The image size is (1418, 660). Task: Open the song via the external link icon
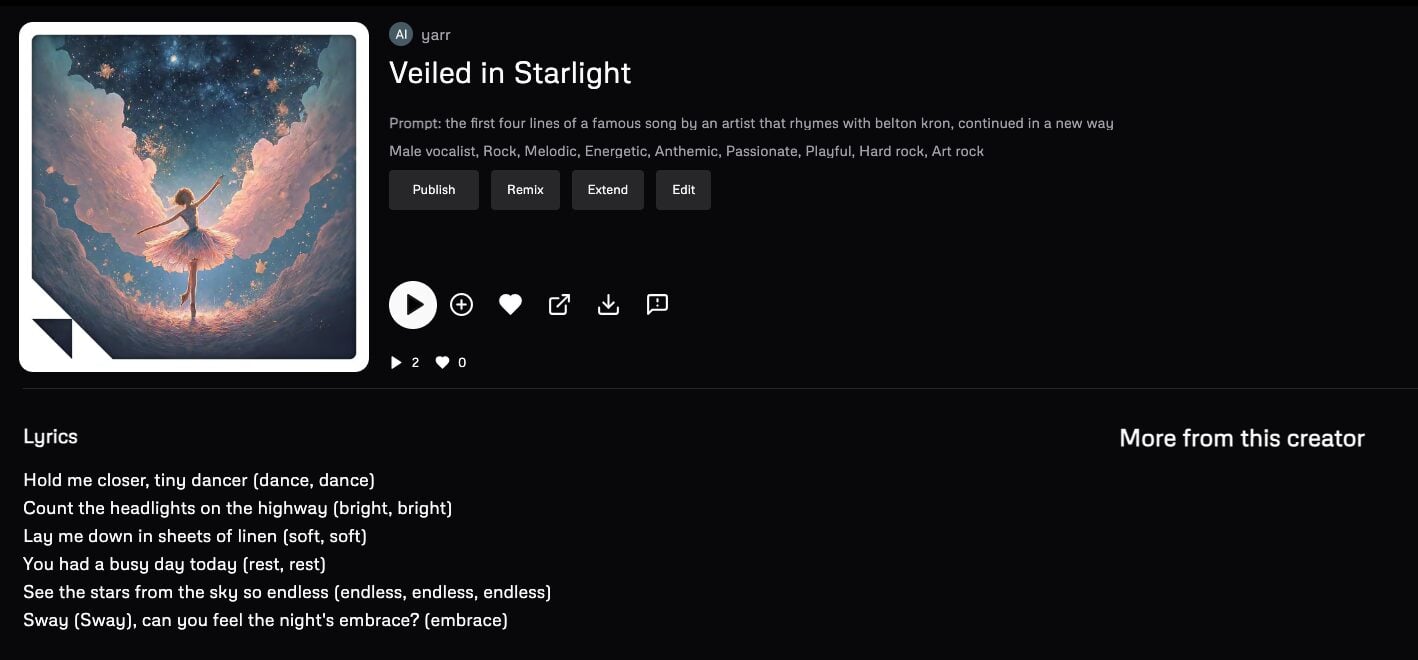(559, 305)
